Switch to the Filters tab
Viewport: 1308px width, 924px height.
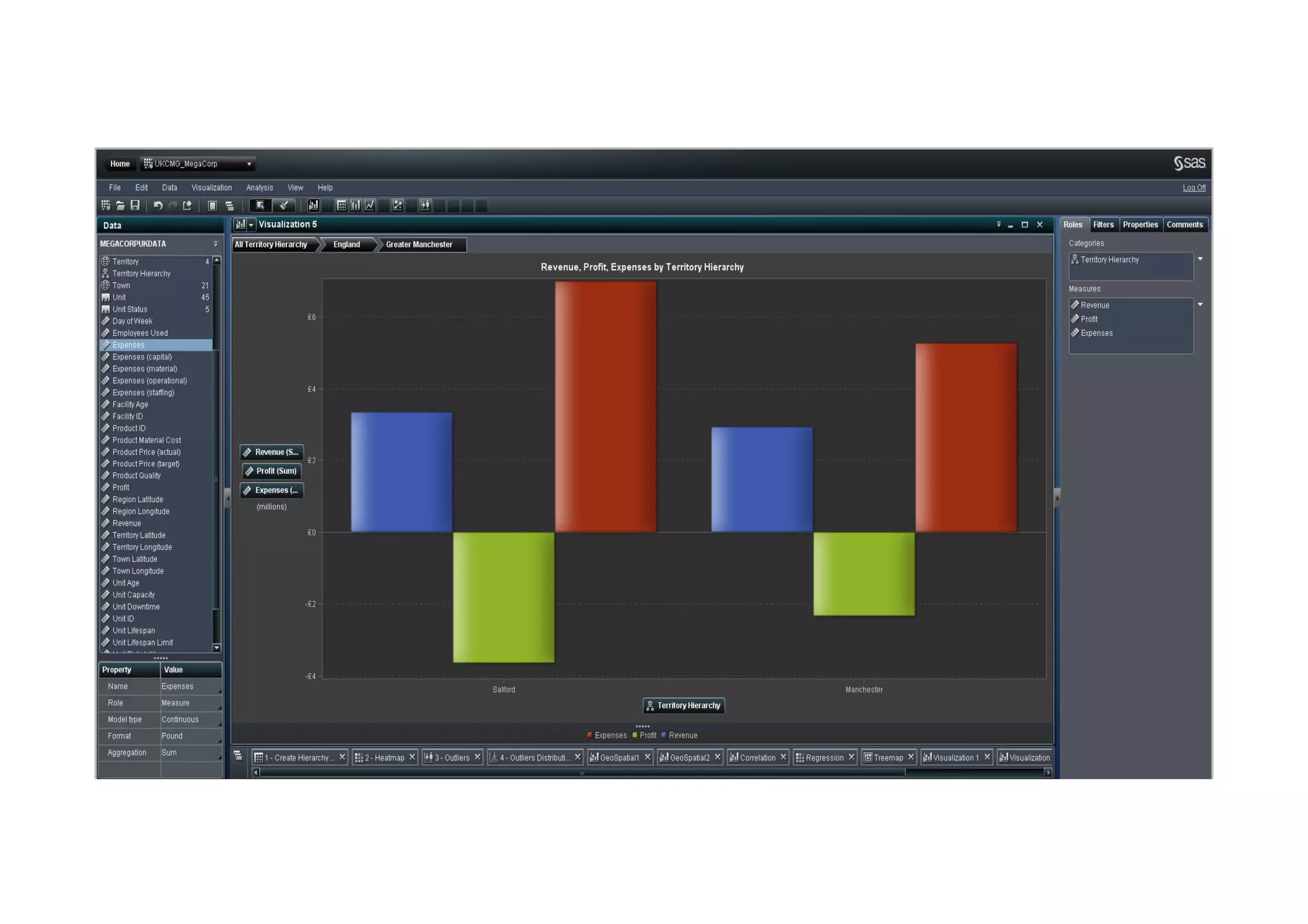[1103, 225]
